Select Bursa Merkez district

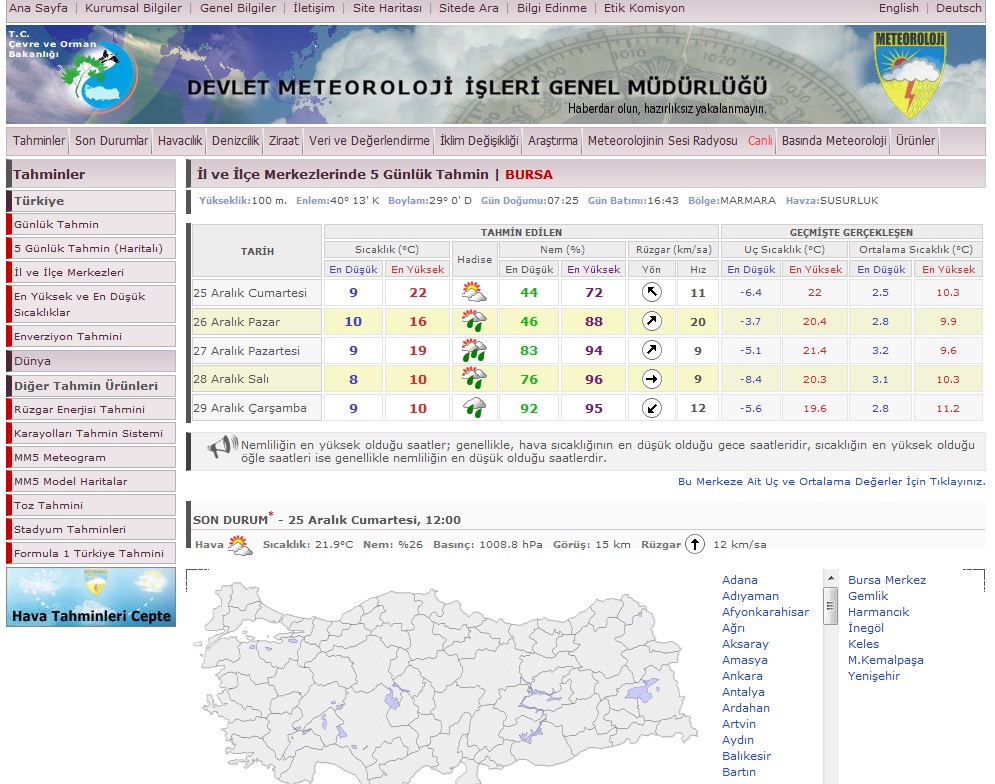coord(886,580)
